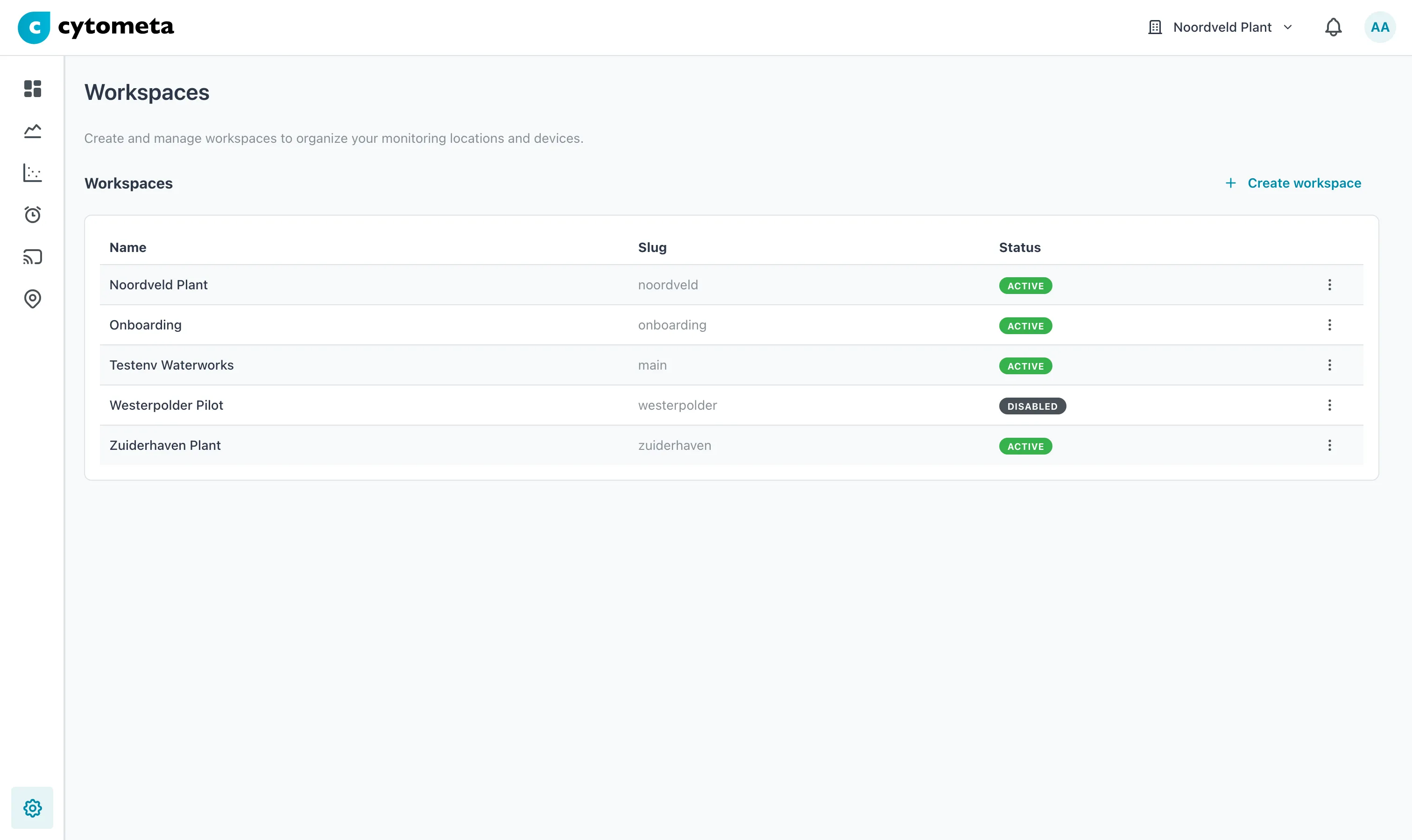The width and height of the screenshot is (1412, 840).
Task: Click the Slug column header
Action: [x=652, y=247]
